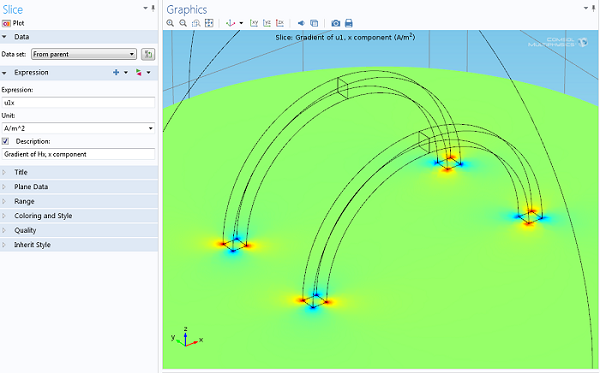Open the Replace Expression dropdown arrow
Screen dimensions: 600x373
148,72
